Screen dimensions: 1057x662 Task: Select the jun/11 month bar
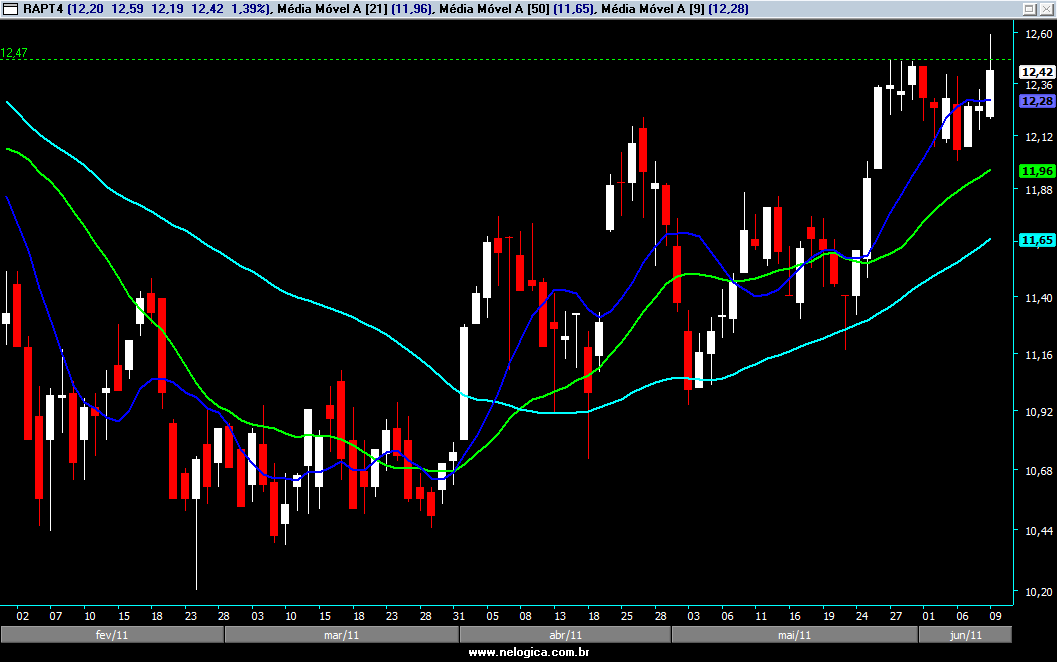coord(965,635)
